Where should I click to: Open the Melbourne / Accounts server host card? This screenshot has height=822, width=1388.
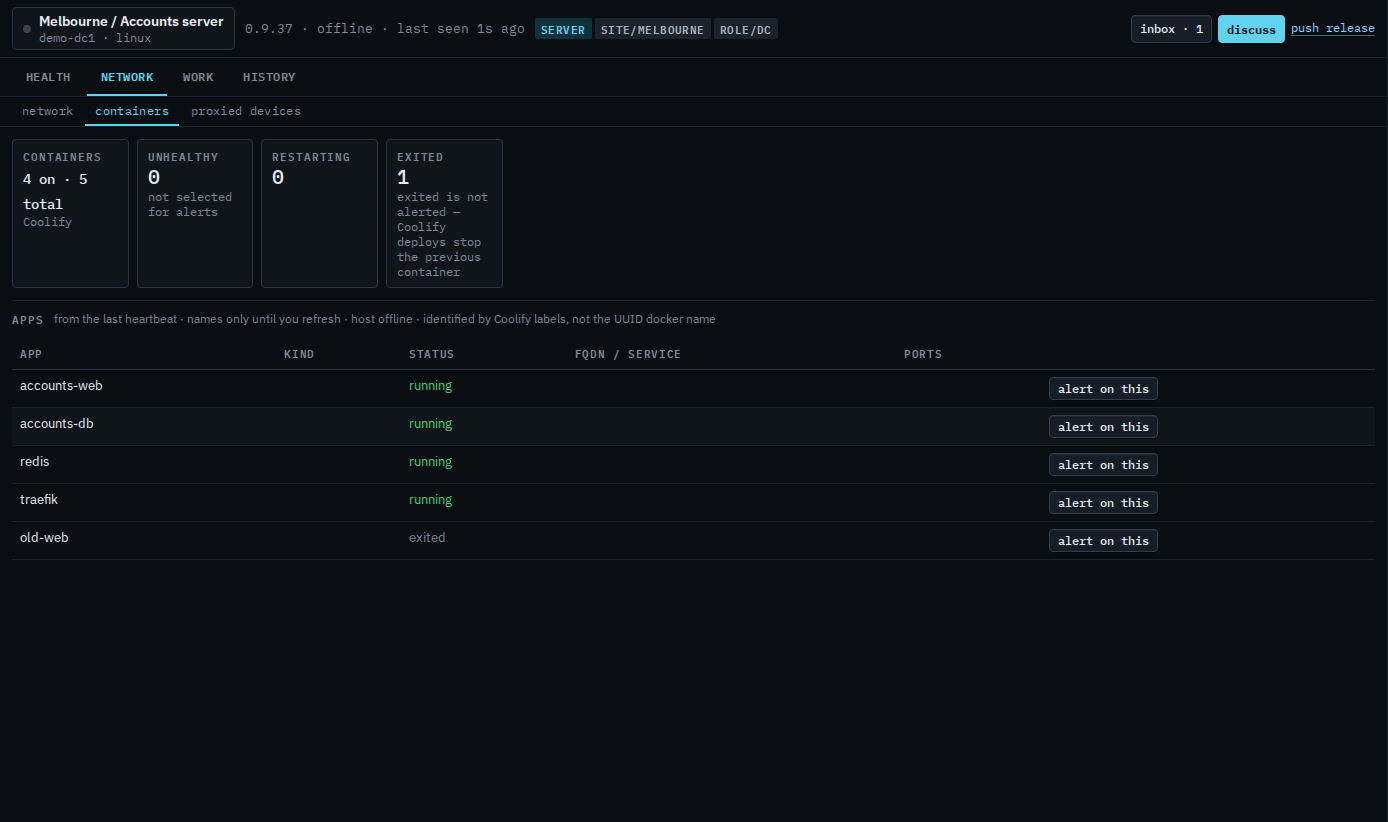(x=124, y=29)
